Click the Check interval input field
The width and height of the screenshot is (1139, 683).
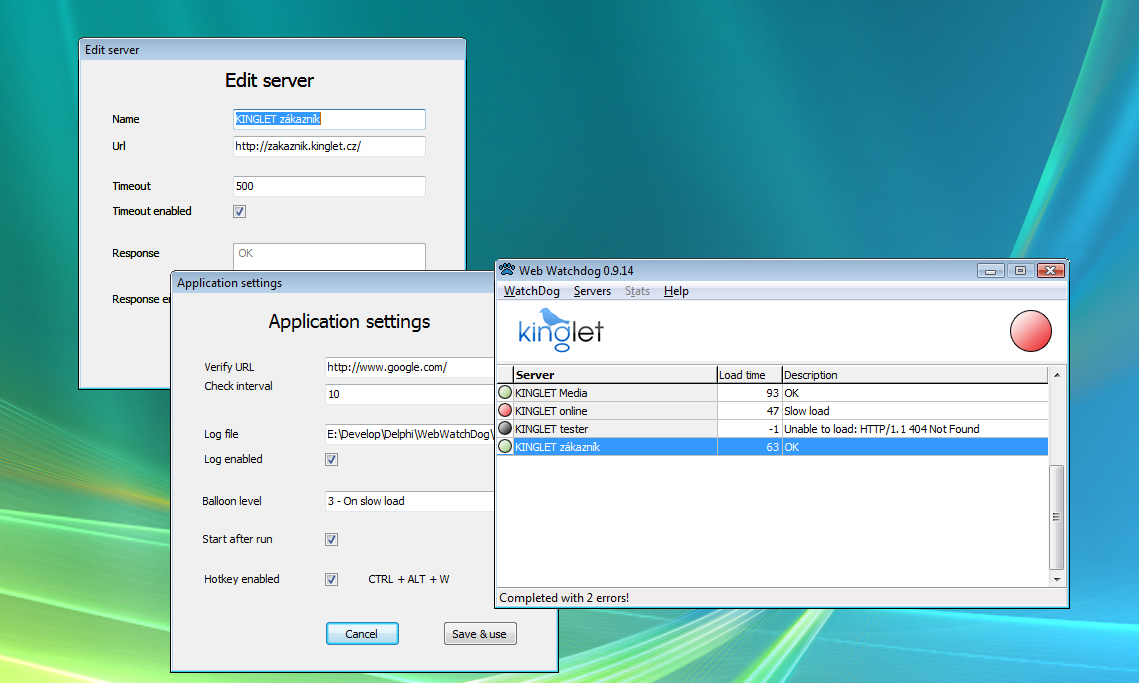(409, 394)
